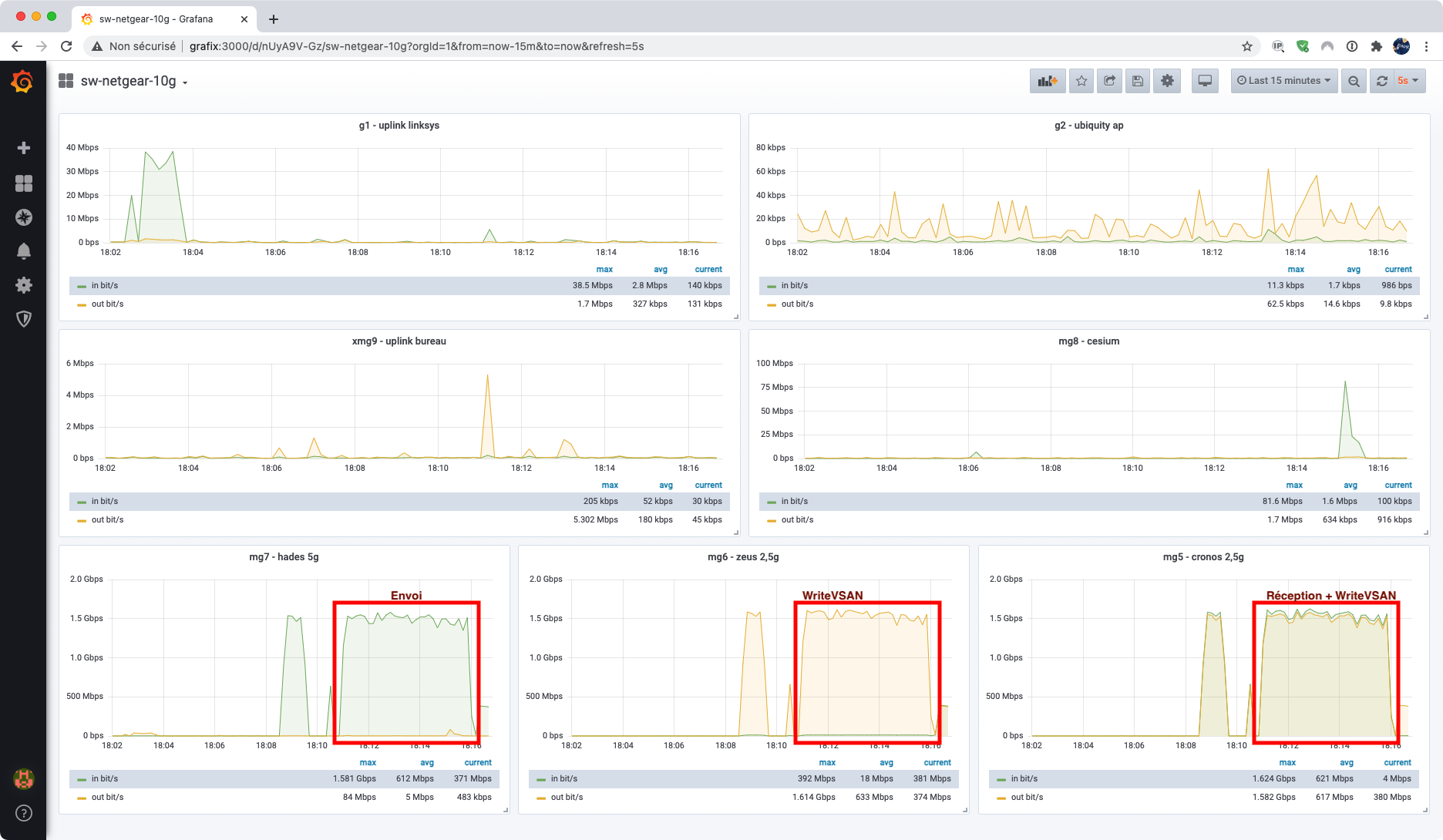
Task: Star this dashboard as favorite
Action: point(1081,81)
